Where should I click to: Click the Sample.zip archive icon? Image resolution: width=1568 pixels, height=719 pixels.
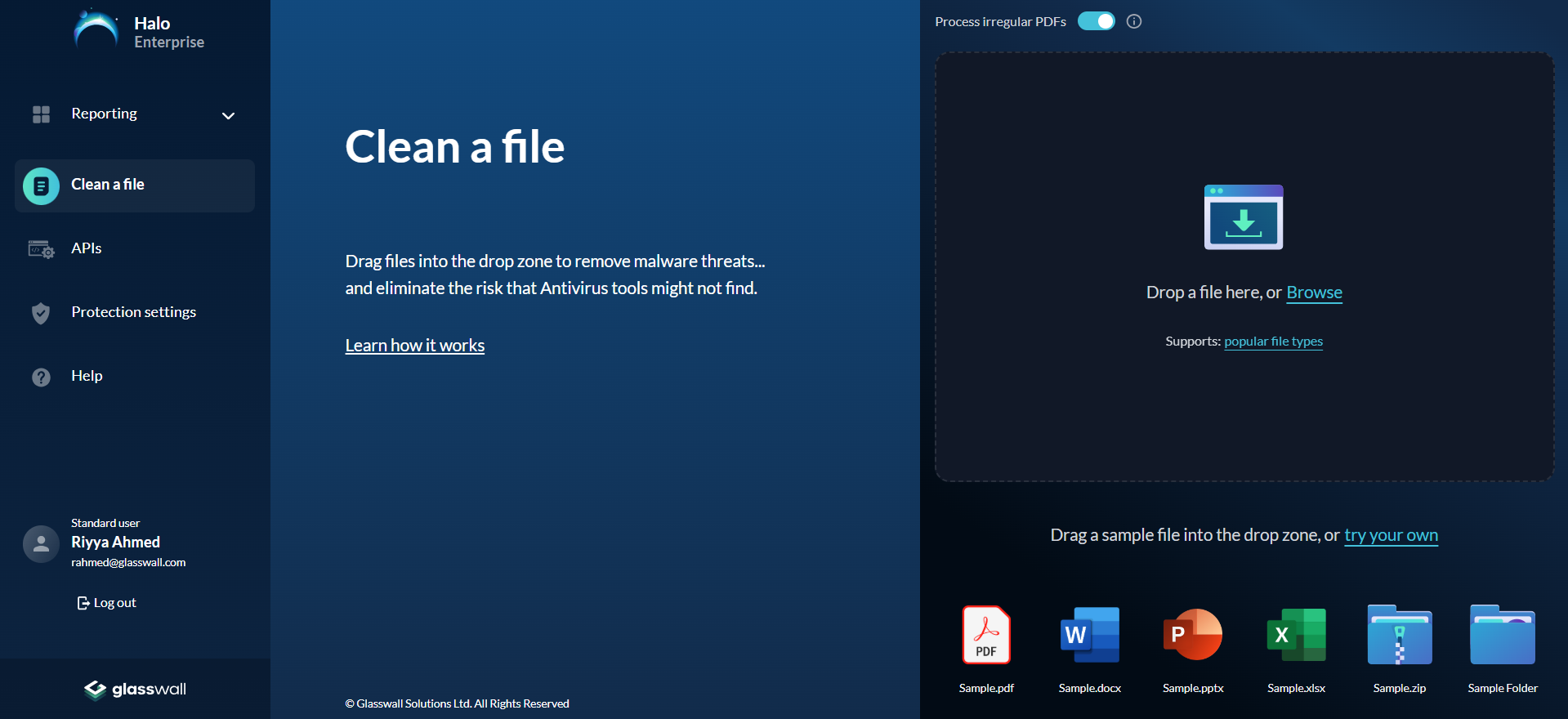click(x=1399, y=635)
